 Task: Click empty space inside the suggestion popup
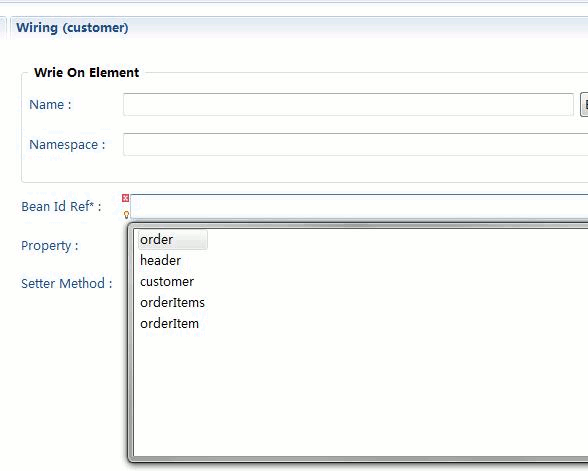[360, 394]
